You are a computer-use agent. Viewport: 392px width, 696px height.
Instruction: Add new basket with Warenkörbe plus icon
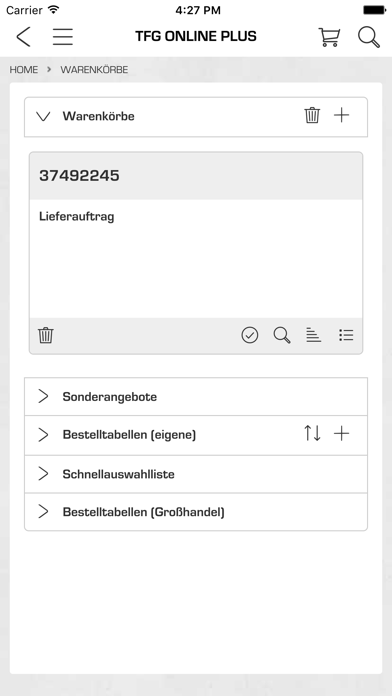(341, 115)
